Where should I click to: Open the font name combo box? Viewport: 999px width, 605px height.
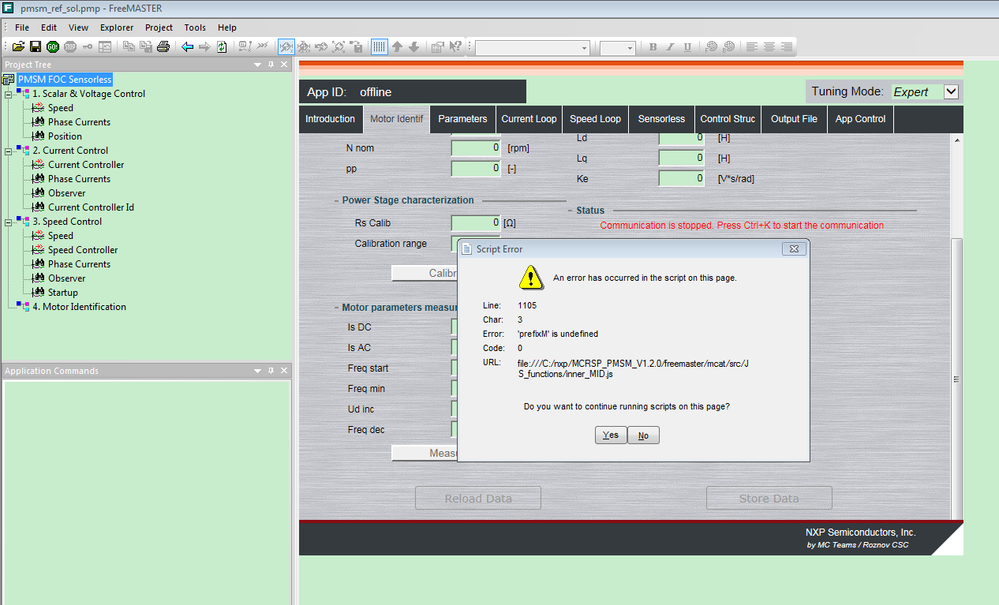(532, 48)
